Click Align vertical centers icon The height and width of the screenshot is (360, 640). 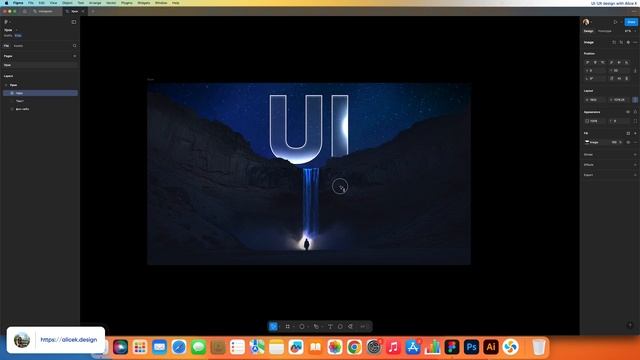coord(619,62)
